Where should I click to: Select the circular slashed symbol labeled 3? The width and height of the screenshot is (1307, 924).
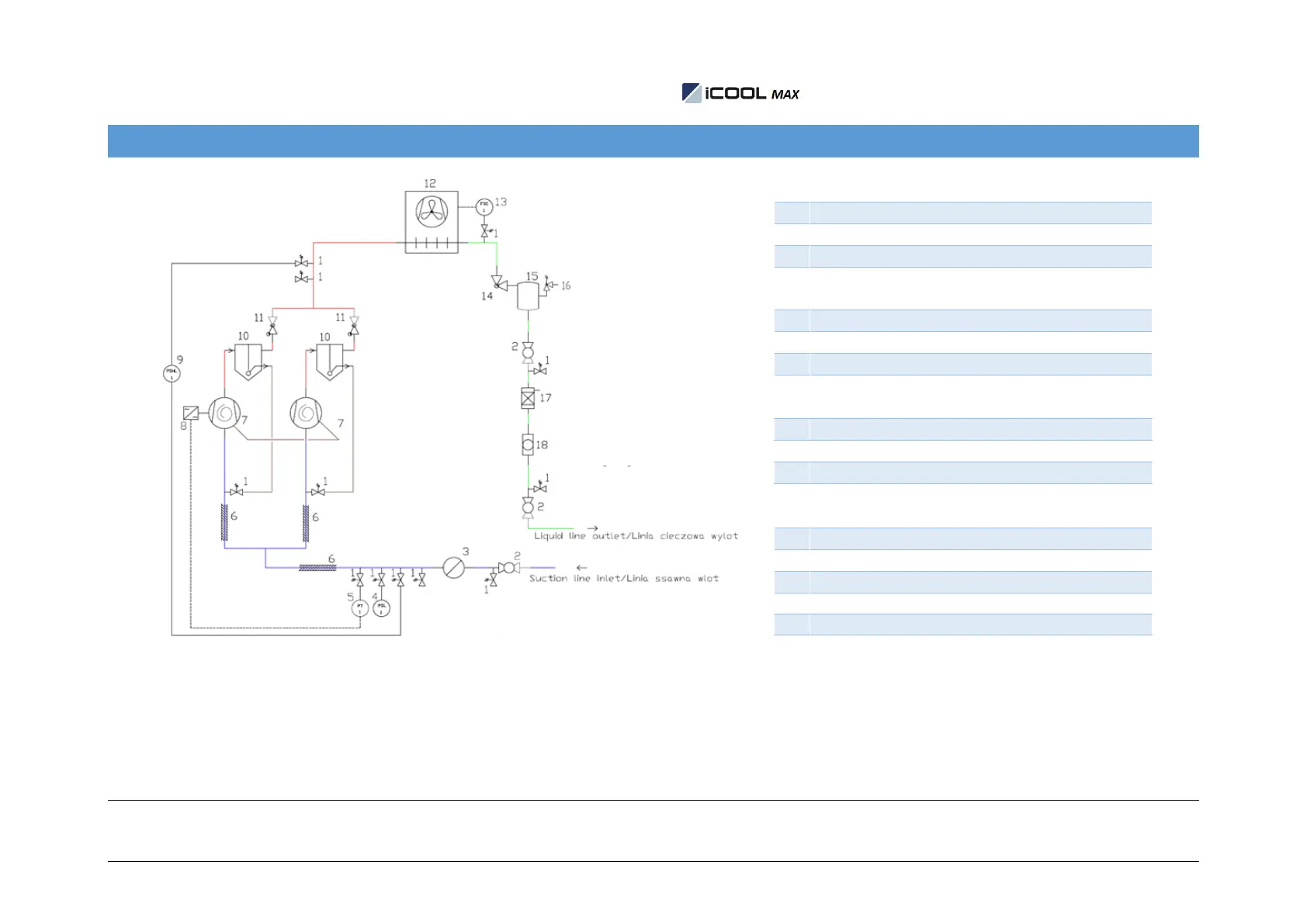click(454, 568)
